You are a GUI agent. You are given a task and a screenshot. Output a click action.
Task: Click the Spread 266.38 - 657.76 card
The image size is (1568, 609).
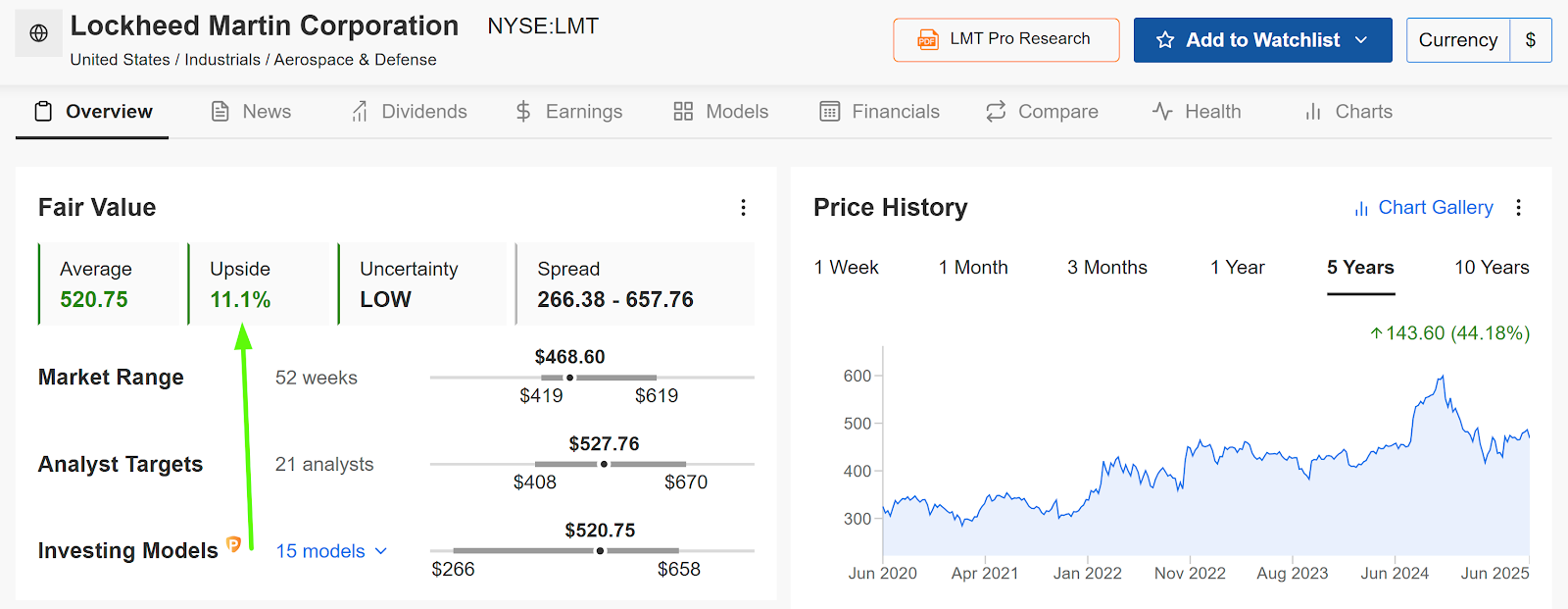click(x=635, y=284)
